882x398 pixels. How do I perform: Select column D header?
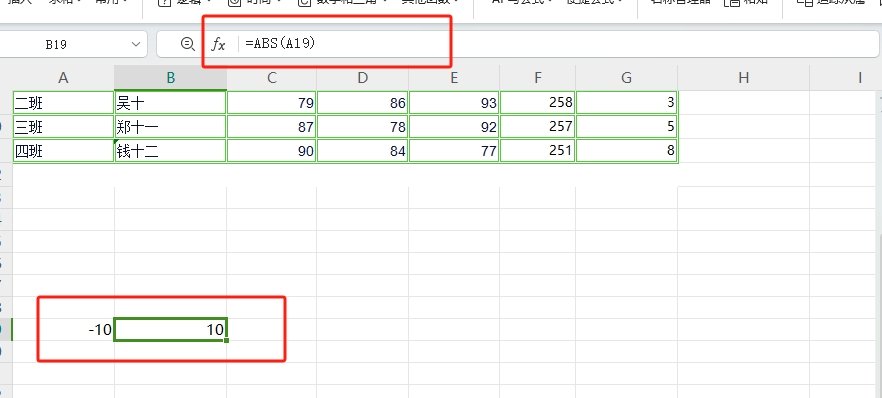tap(363, 78)
